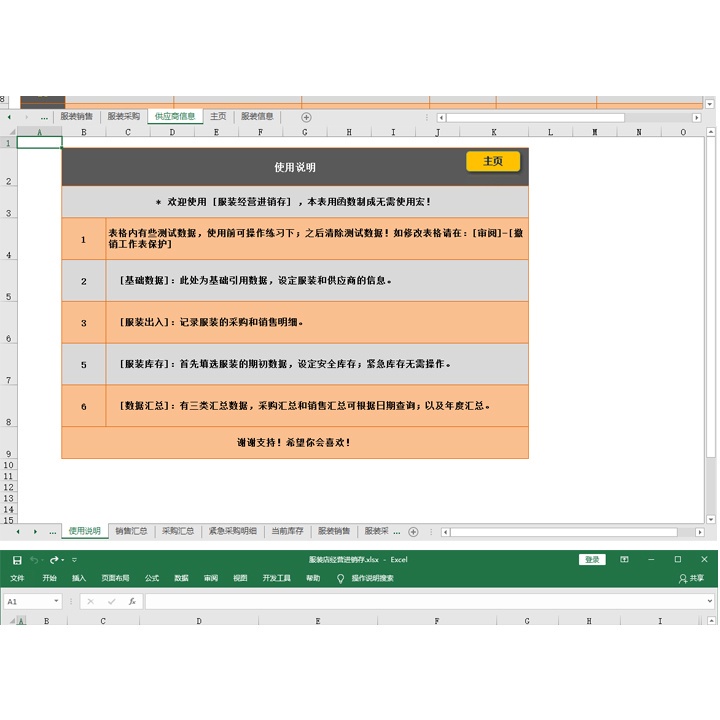
Task: Click the Cancel X icon in formula bar
Action: pos(90,602)
